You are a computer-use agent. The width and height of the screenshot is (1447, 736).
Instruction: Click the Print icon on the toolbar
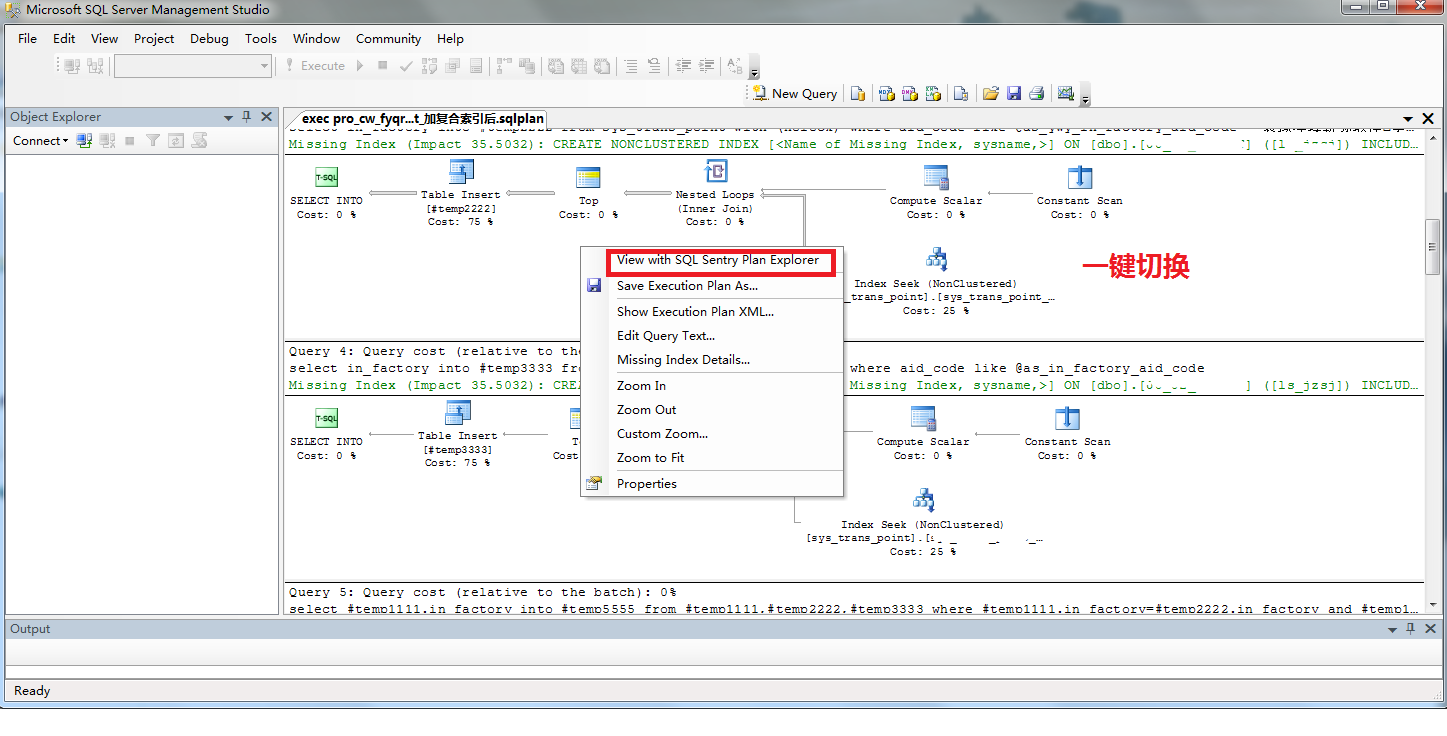[1038, 92]
